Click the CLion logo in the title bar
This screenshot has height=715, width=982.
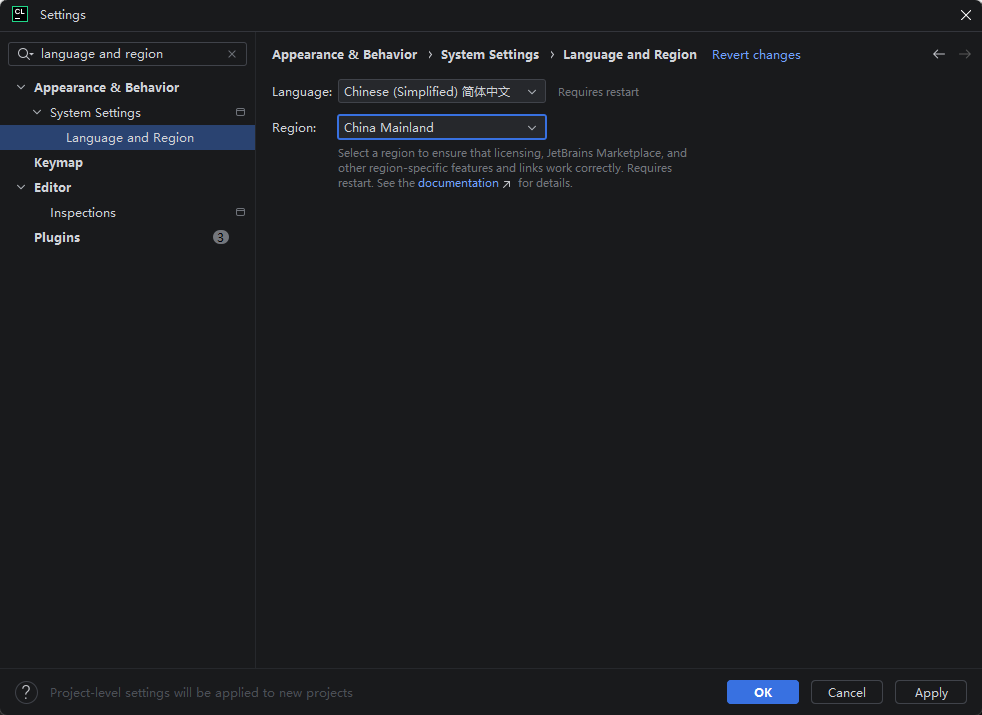[20, 14]
